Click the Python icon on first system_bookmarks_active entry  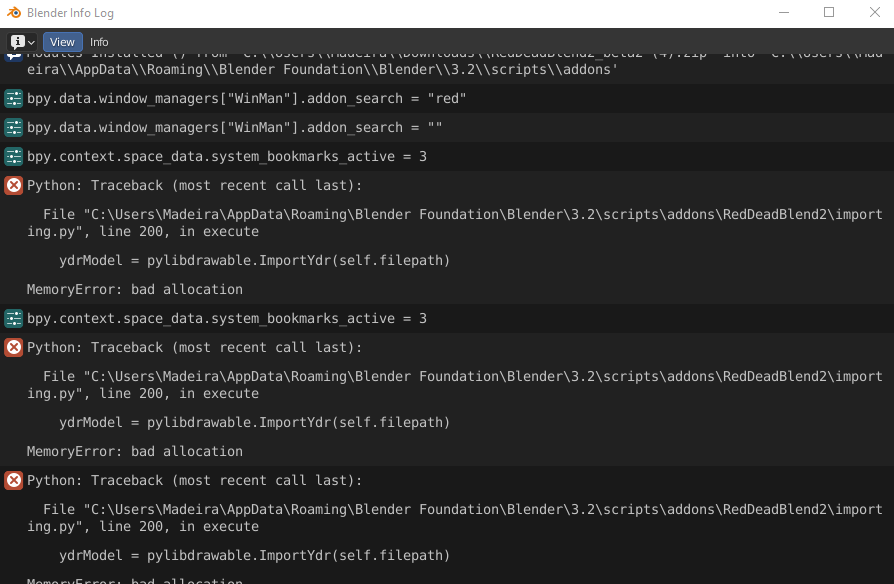[x=14, y=156]
